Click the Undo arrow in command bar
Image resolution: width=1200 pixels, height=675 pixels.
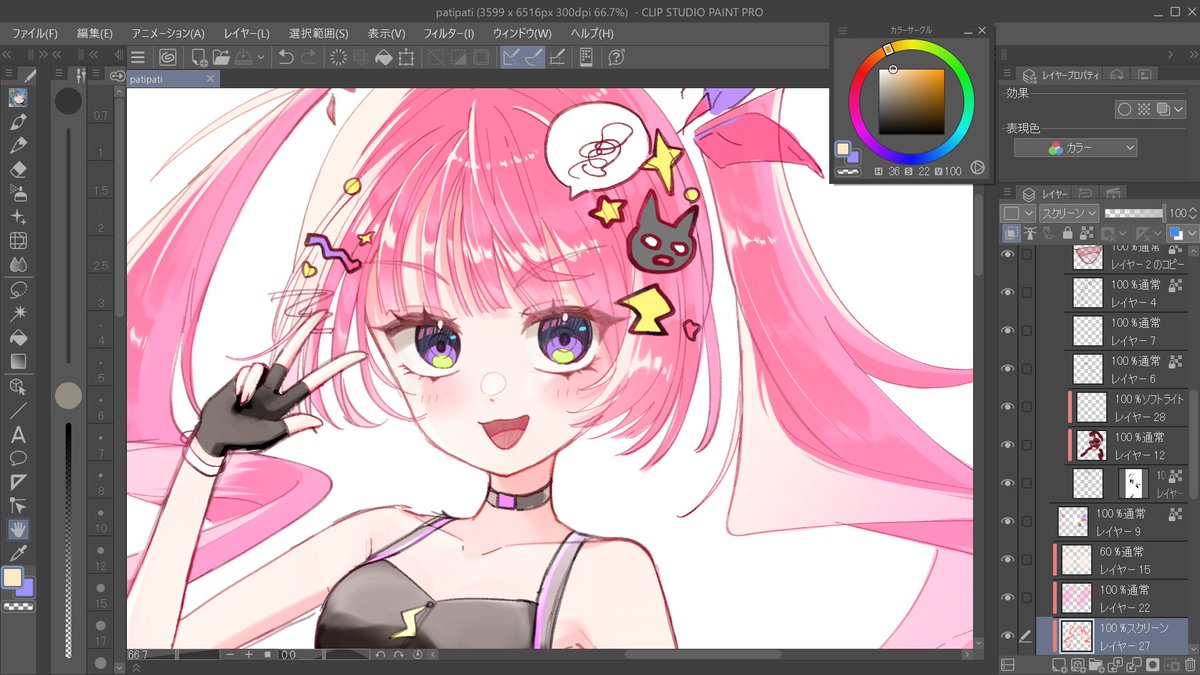point(287,57)
